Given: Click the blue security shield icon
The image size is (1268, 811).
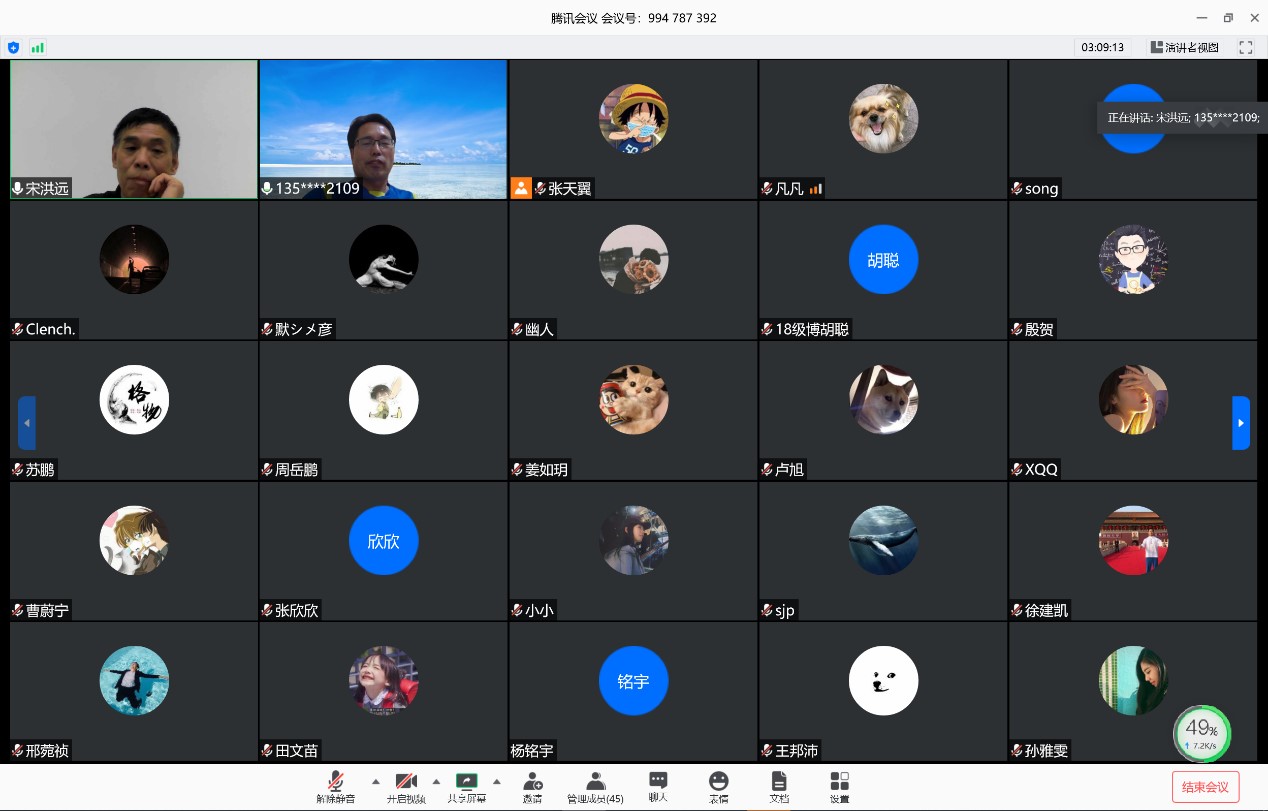Looking at the screenshot, I should tap(13, 47).
